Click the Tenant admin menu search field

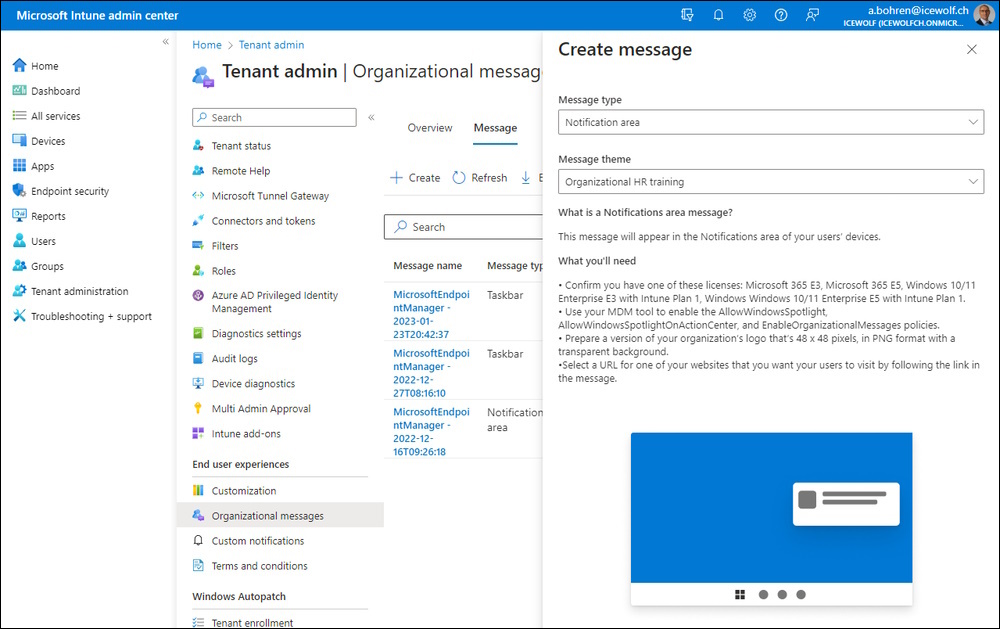(274, 117)
